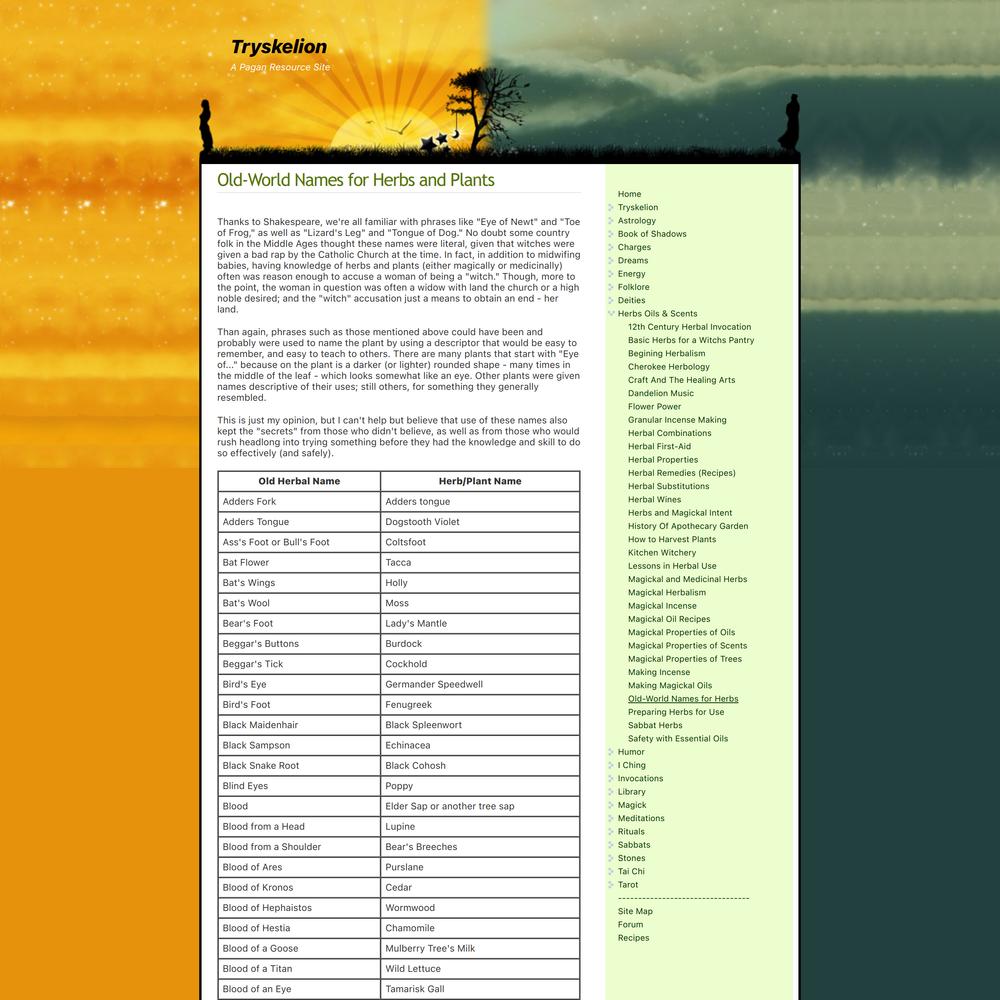Image resolution: width=1000 pixels, height=1000 pixels.
Task: Open Herbal Remedies (Recipes) page
Action: click(x=682, y=473)
